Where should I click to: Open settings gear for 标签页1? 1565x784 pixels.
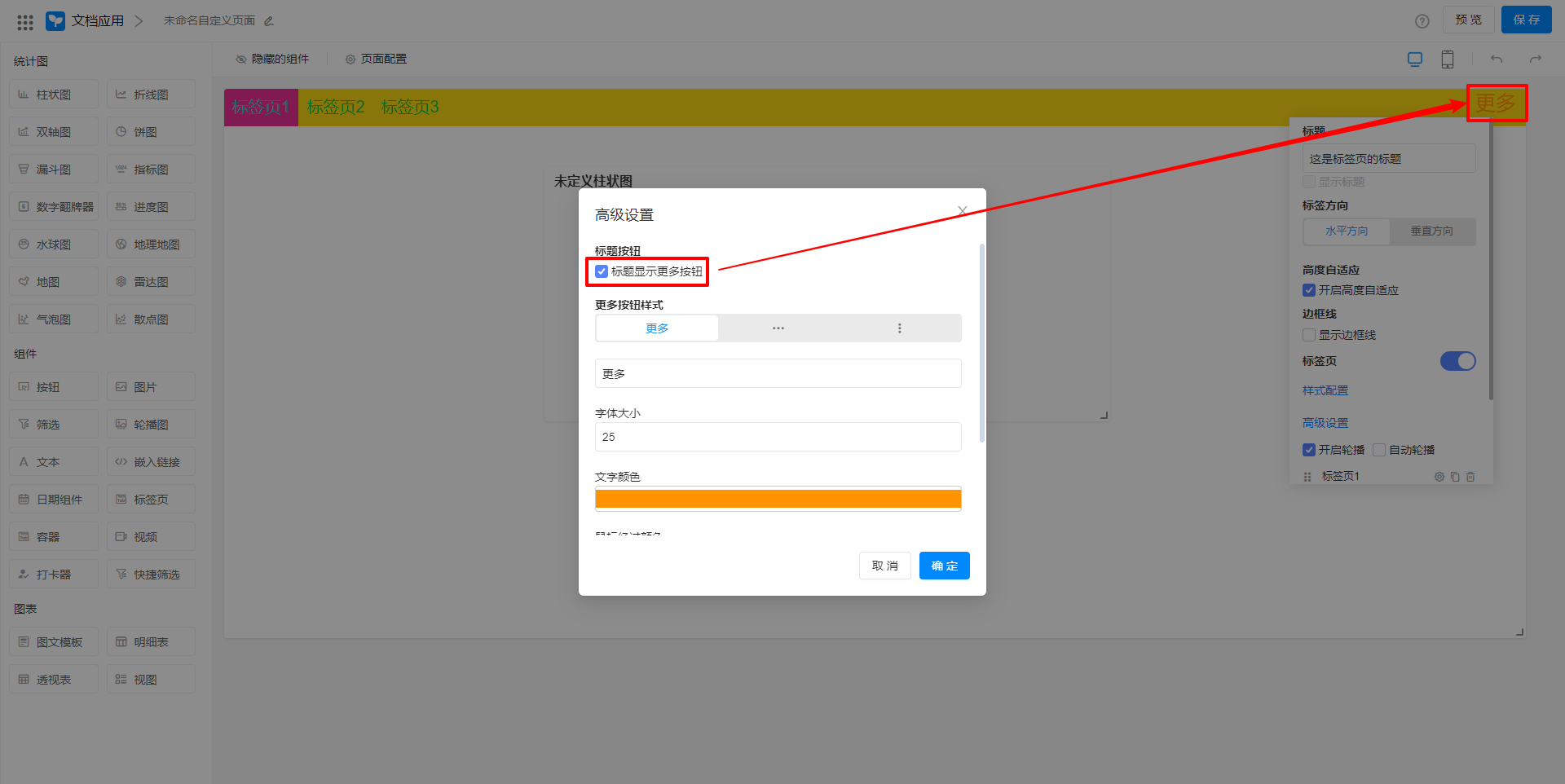point(1439,477)
